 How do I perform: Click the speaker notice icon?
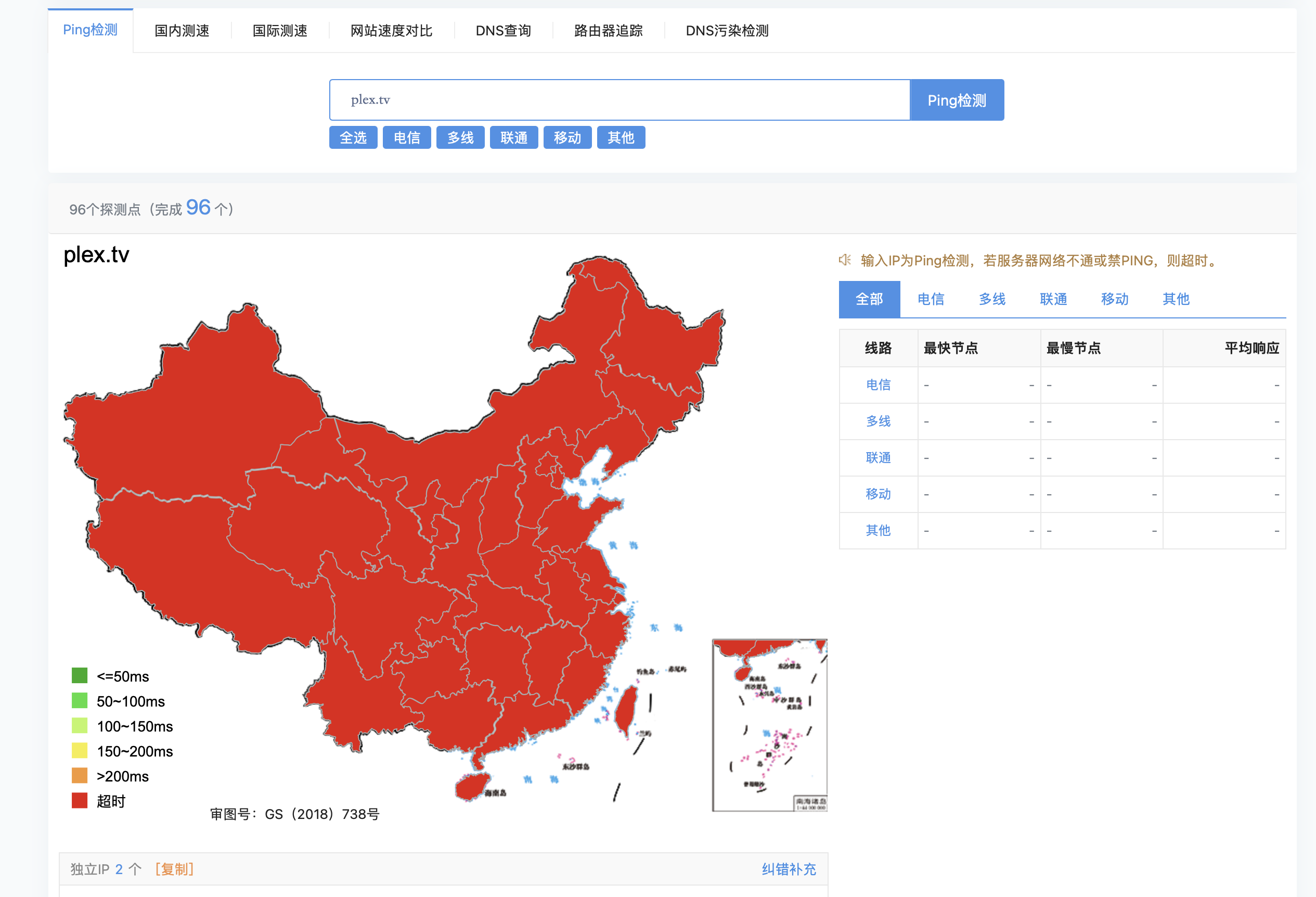click(844, 260)
